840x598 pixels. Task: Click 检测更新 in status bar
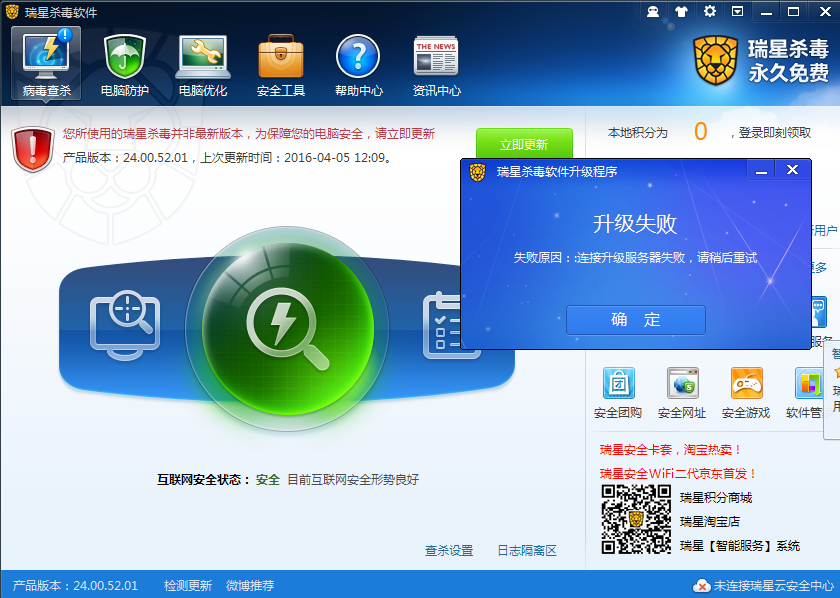click(188, 586)
